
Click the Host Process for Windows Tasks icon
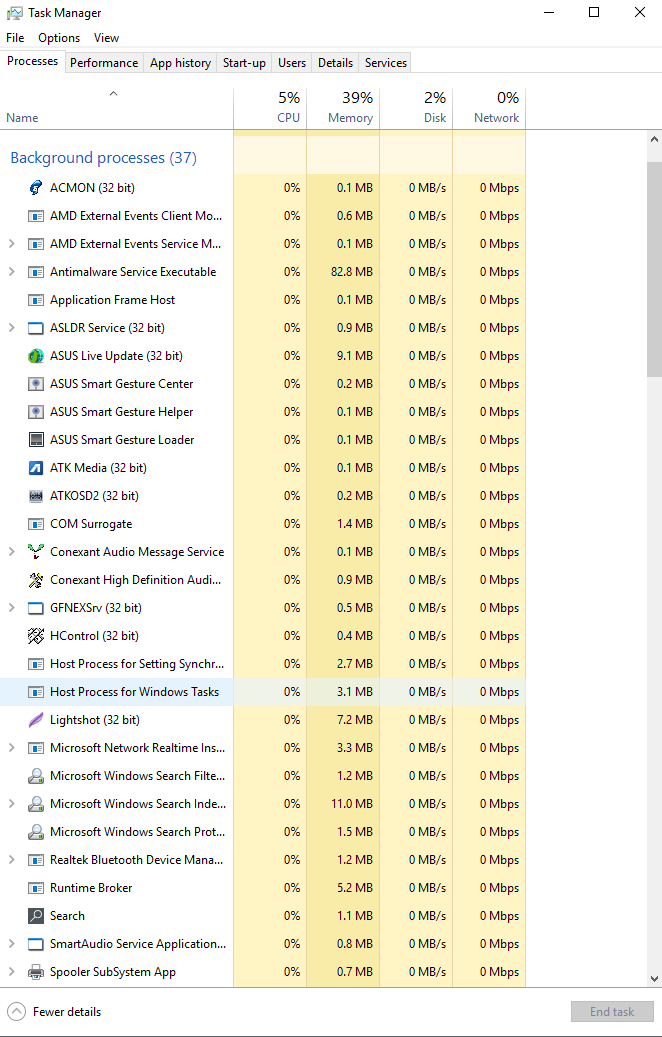pyautogui.click(x=36, y=692)
